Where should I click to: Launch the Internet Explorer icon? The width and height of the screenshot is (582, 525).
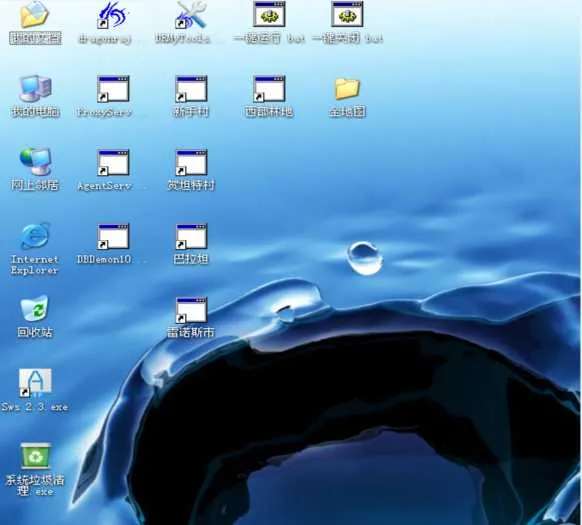(x=35, y=236)
